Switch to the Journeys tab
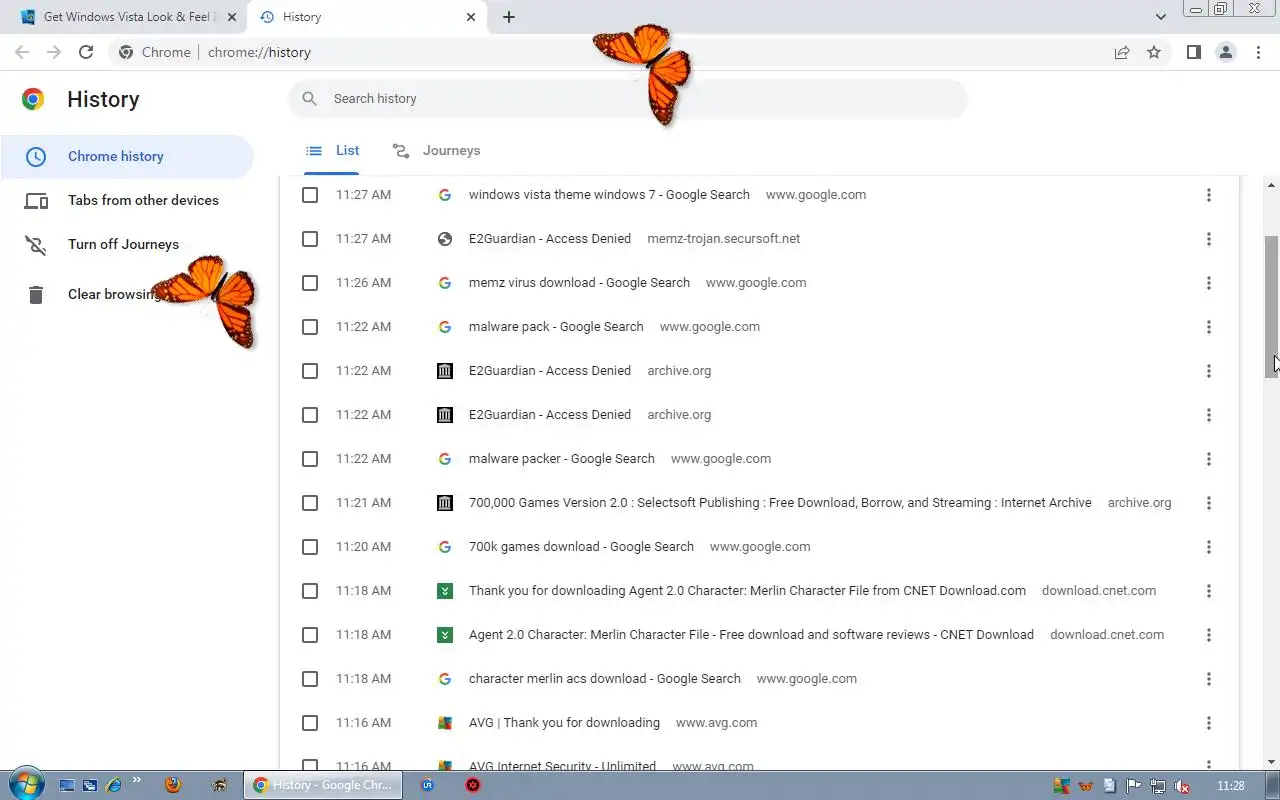Image resolution: width=1280 pixels, height=800 pixels. [436, 151]
